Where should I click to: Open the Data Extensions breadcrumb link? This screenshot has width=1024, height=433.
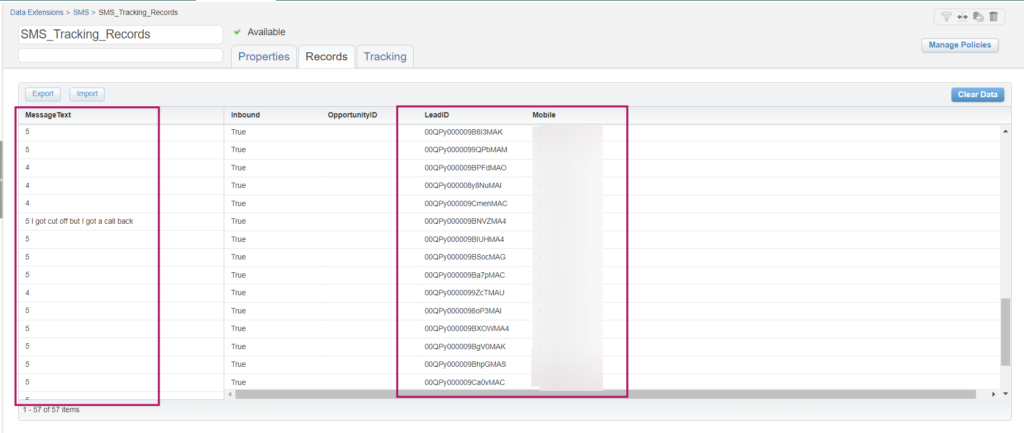pos(37,12)
